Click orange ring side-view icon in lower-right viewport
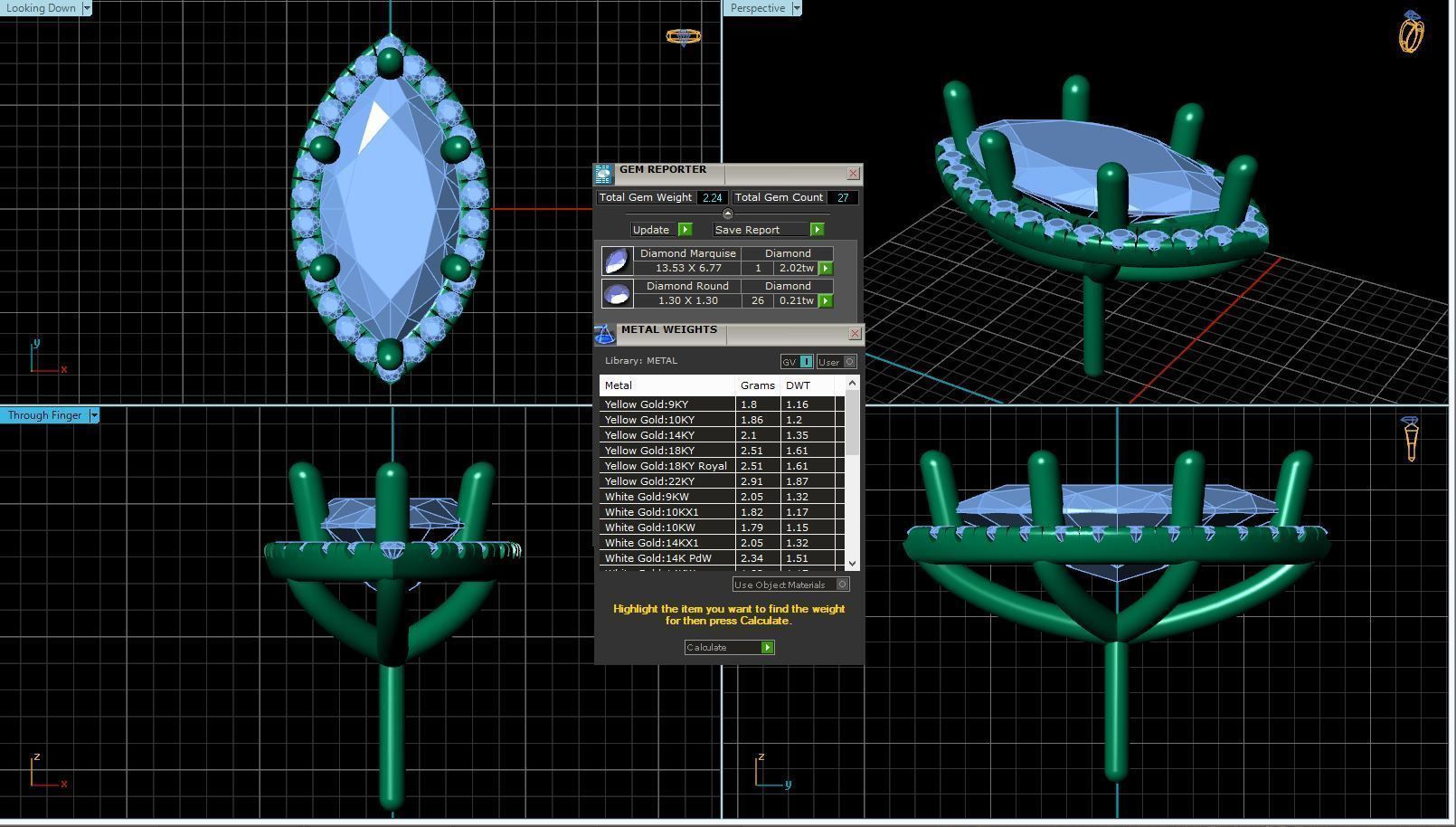 coord(1411,439)
